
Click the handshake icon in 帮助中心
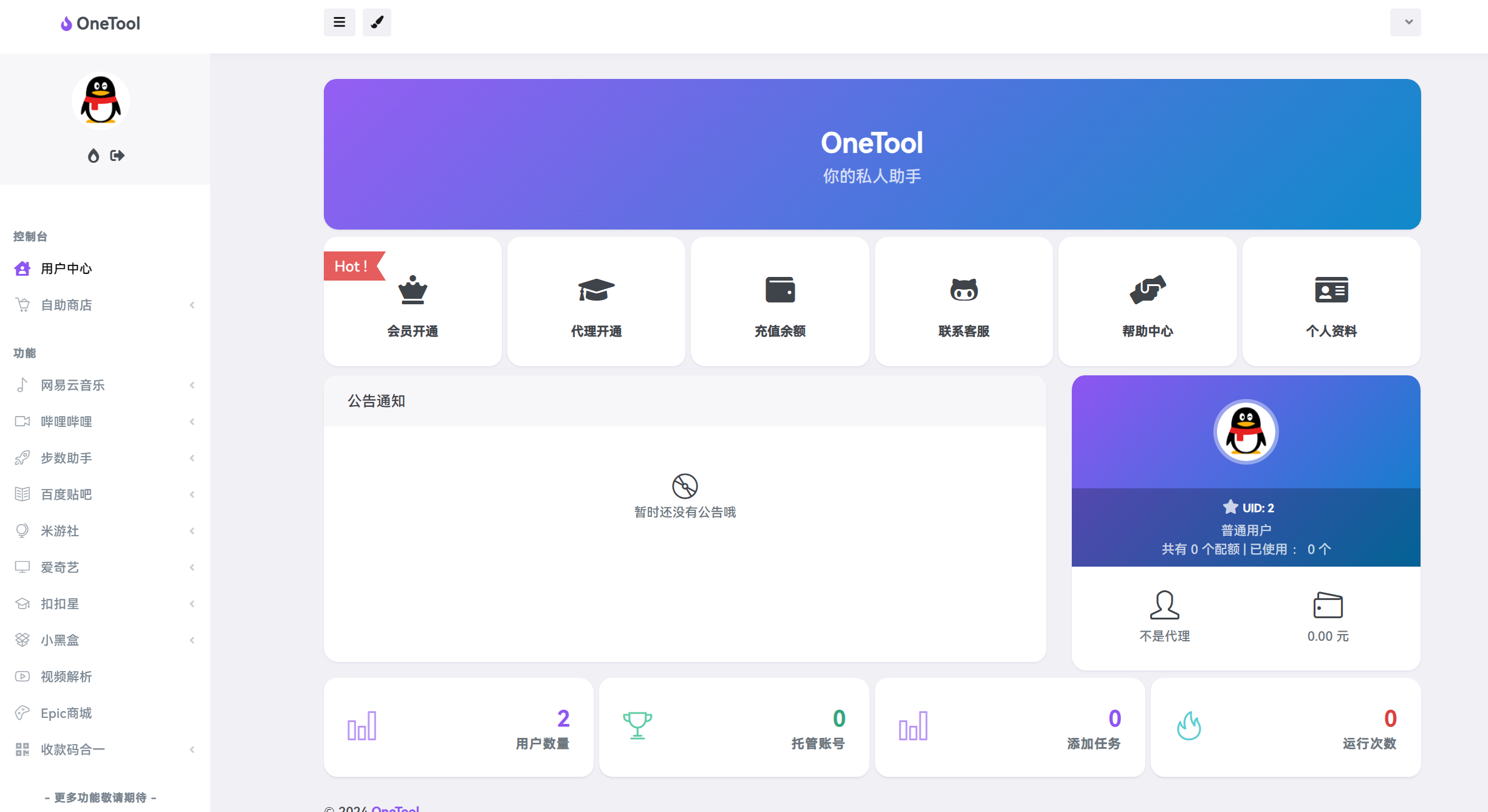point(1147,290)
